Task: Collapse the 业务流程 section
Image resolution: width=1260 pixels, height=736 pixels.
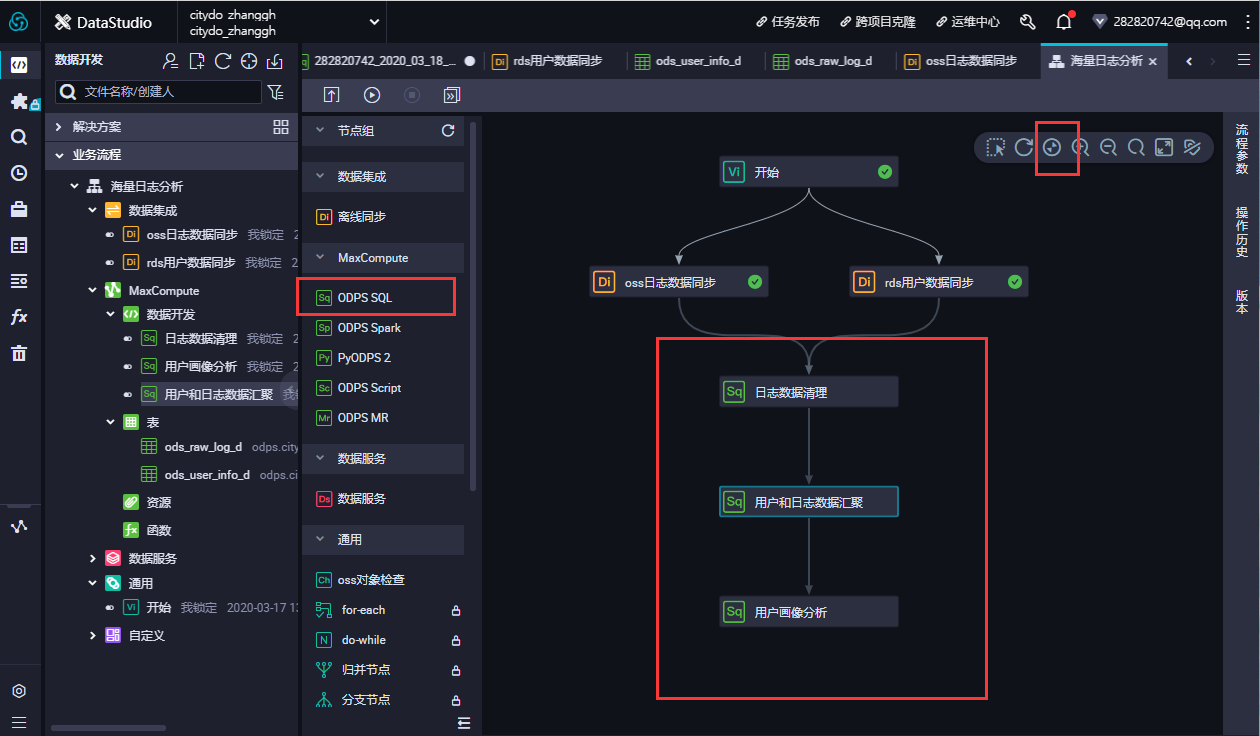Action: point(60,155)
